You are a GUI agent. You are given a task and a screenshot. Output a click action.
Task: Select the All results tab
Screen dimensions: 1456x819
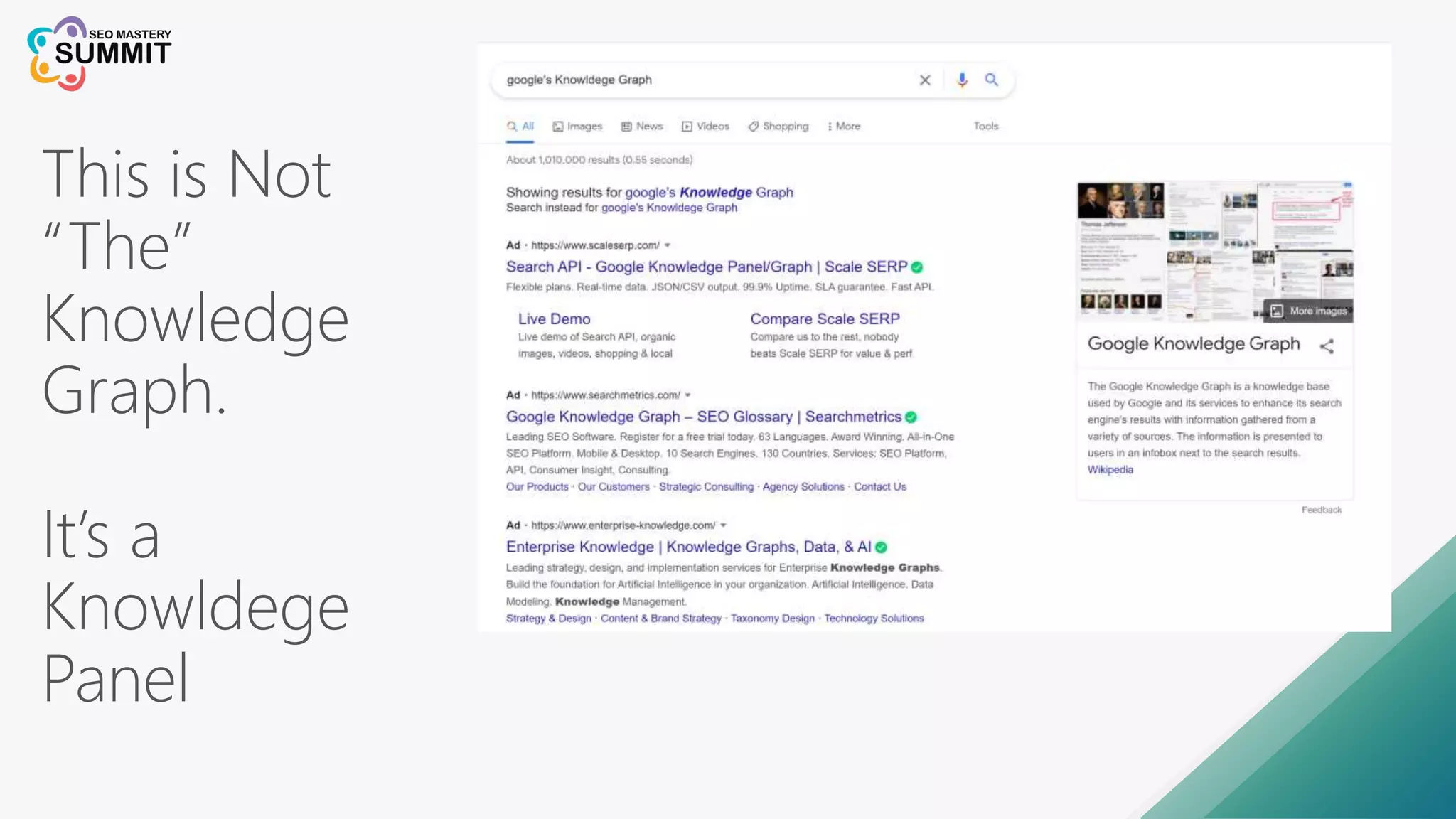pyautogui.click(x=520, y=127)
